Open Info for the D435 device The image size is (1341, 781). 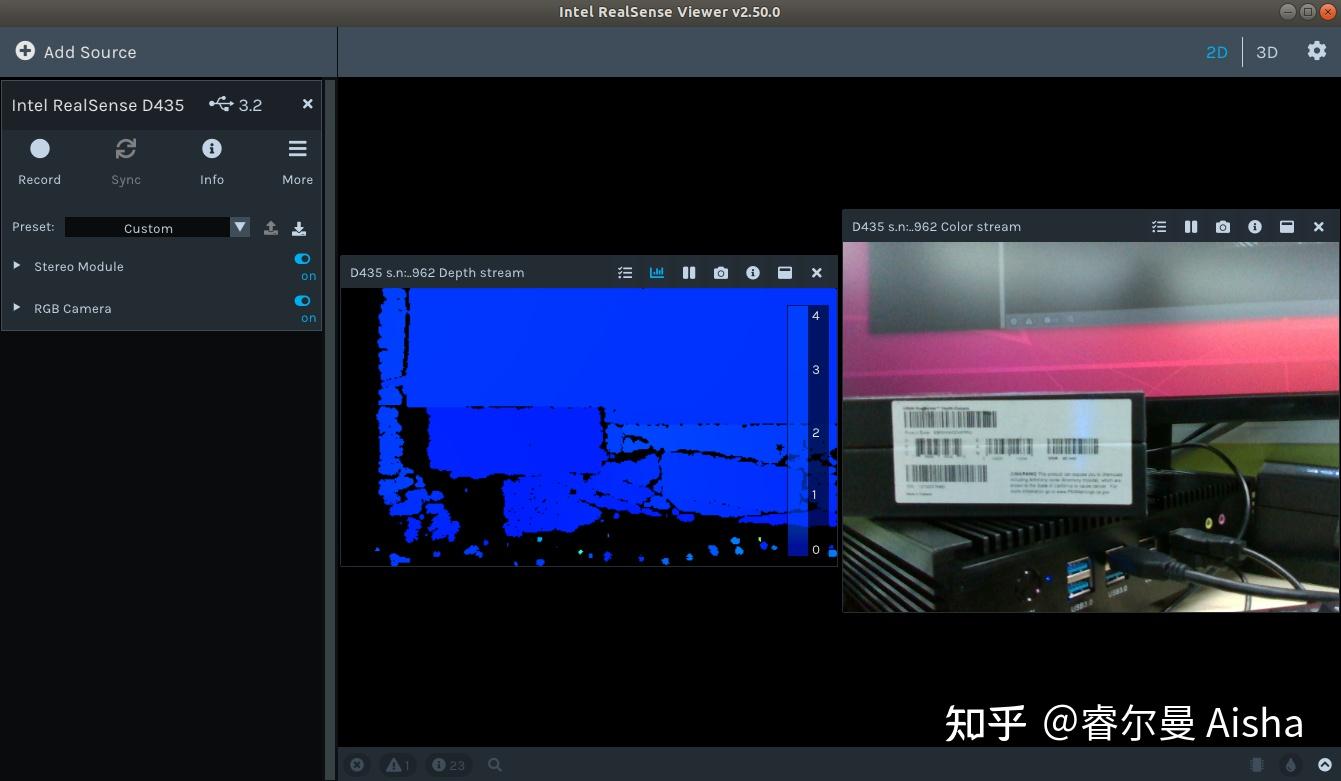pyautogui.click(x=211, y=148)
